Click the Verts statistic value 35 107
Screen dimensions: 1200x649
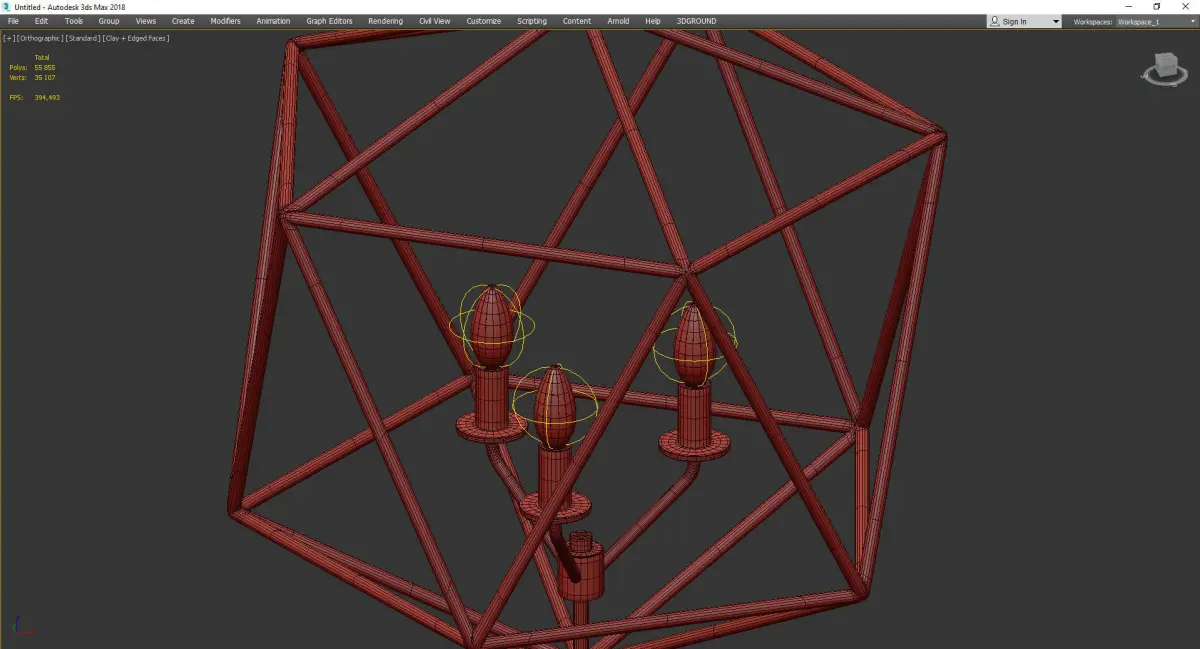pos(45,77)
